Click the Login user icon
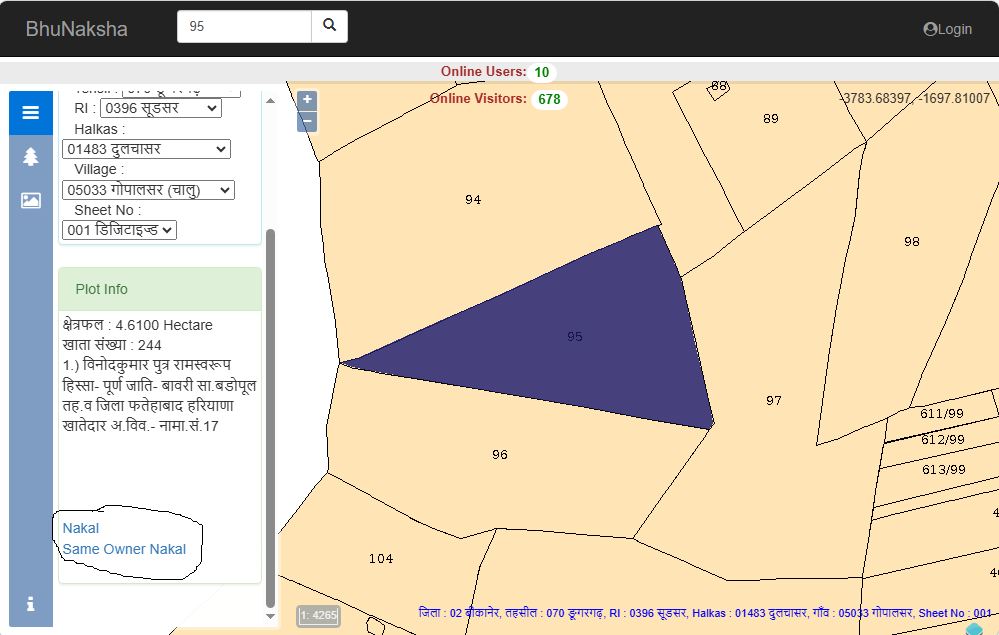The width and height of the screenshot is (999, 635). (x=930, y=29)
